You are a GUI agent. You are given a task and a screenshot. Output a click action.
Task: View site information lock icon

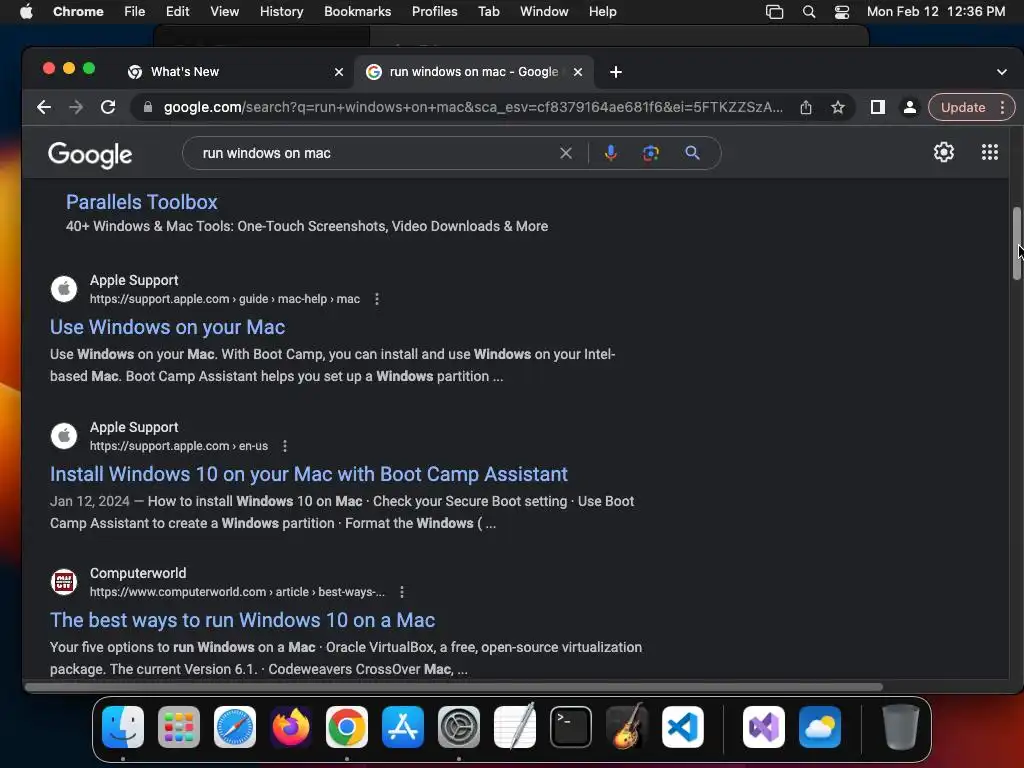pos(148,107)
